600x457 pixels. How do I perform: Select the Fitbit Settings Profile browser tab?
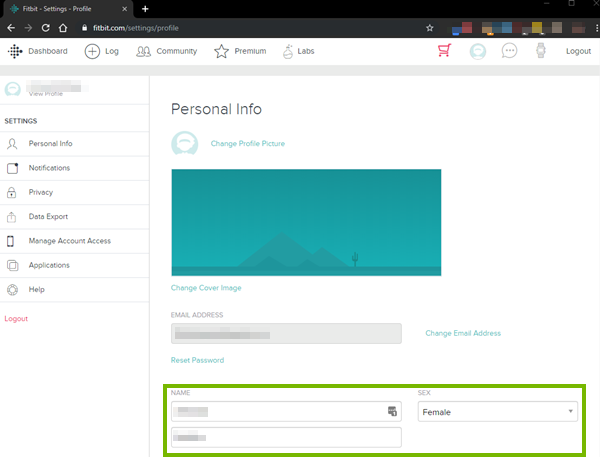68,9
